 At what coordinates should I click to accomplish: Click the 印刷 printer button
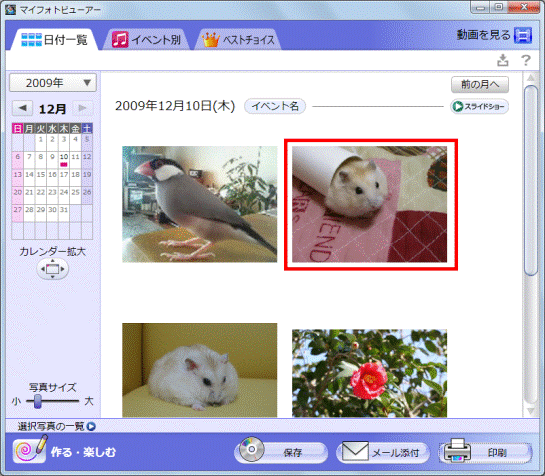click(485, 452)
